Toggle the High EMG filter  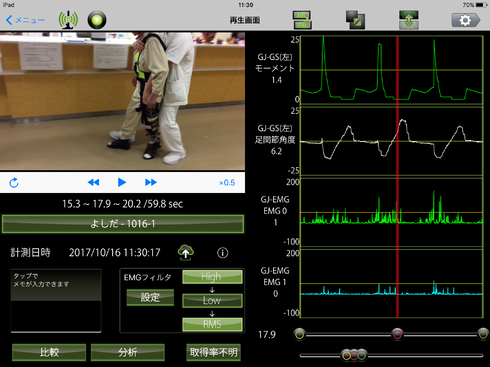point(212,277)
